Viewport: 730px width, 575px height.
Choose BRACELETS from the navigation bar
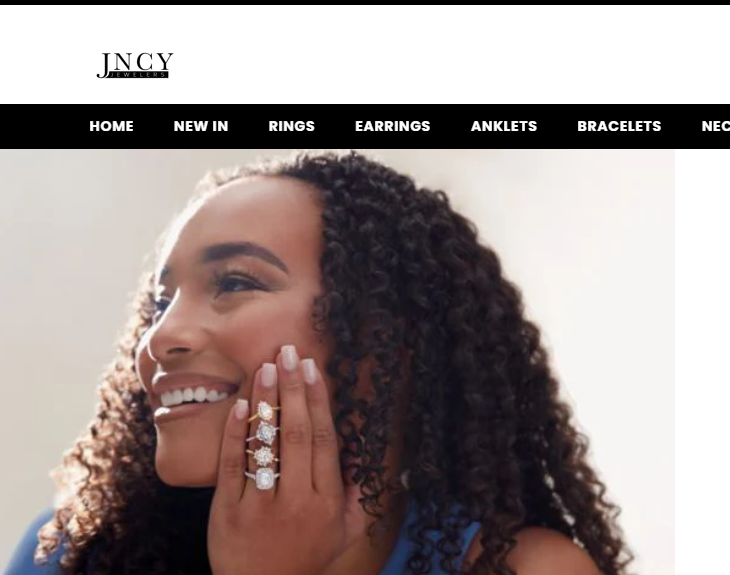619,126
